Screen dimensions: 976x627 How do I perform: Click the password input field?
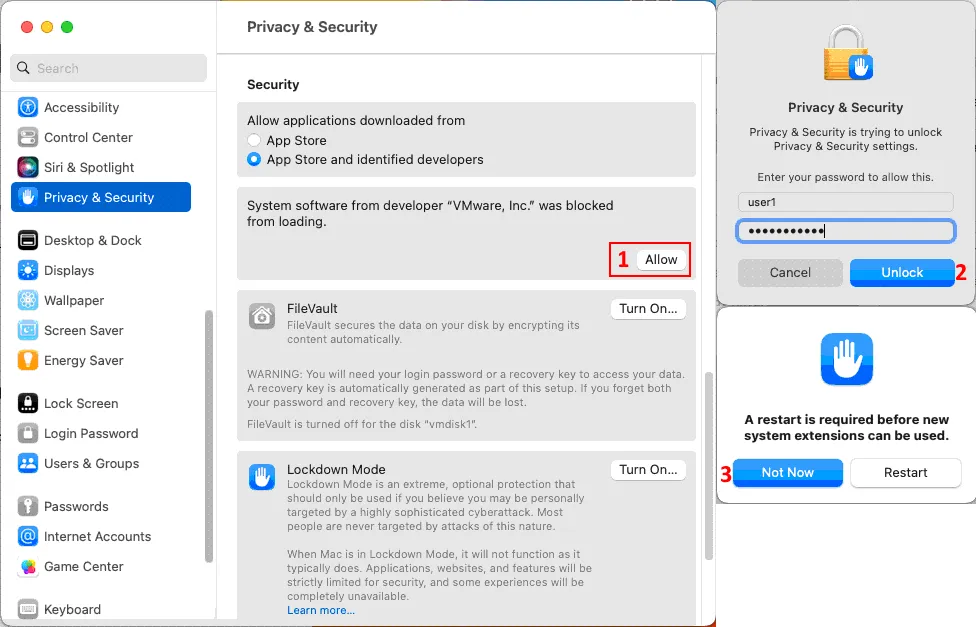click(846, 232)
